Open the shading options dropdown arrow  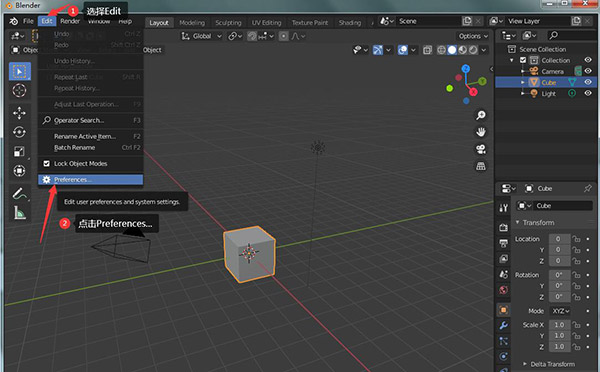[x=484, y=50]
